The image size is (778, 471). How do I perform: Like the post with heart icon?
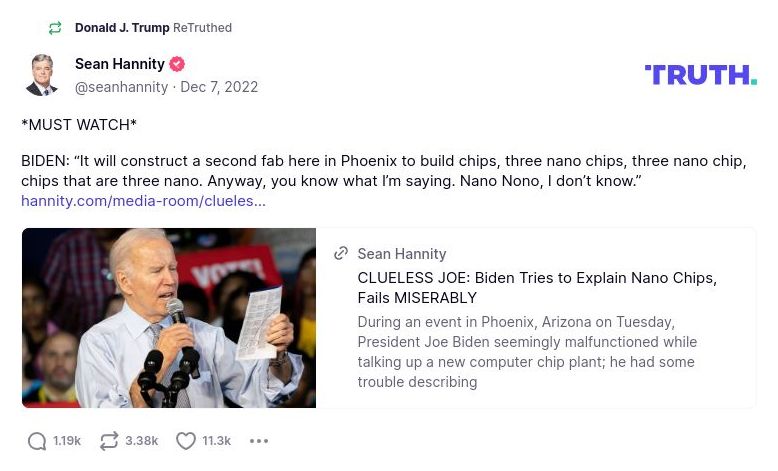[186, 441]
